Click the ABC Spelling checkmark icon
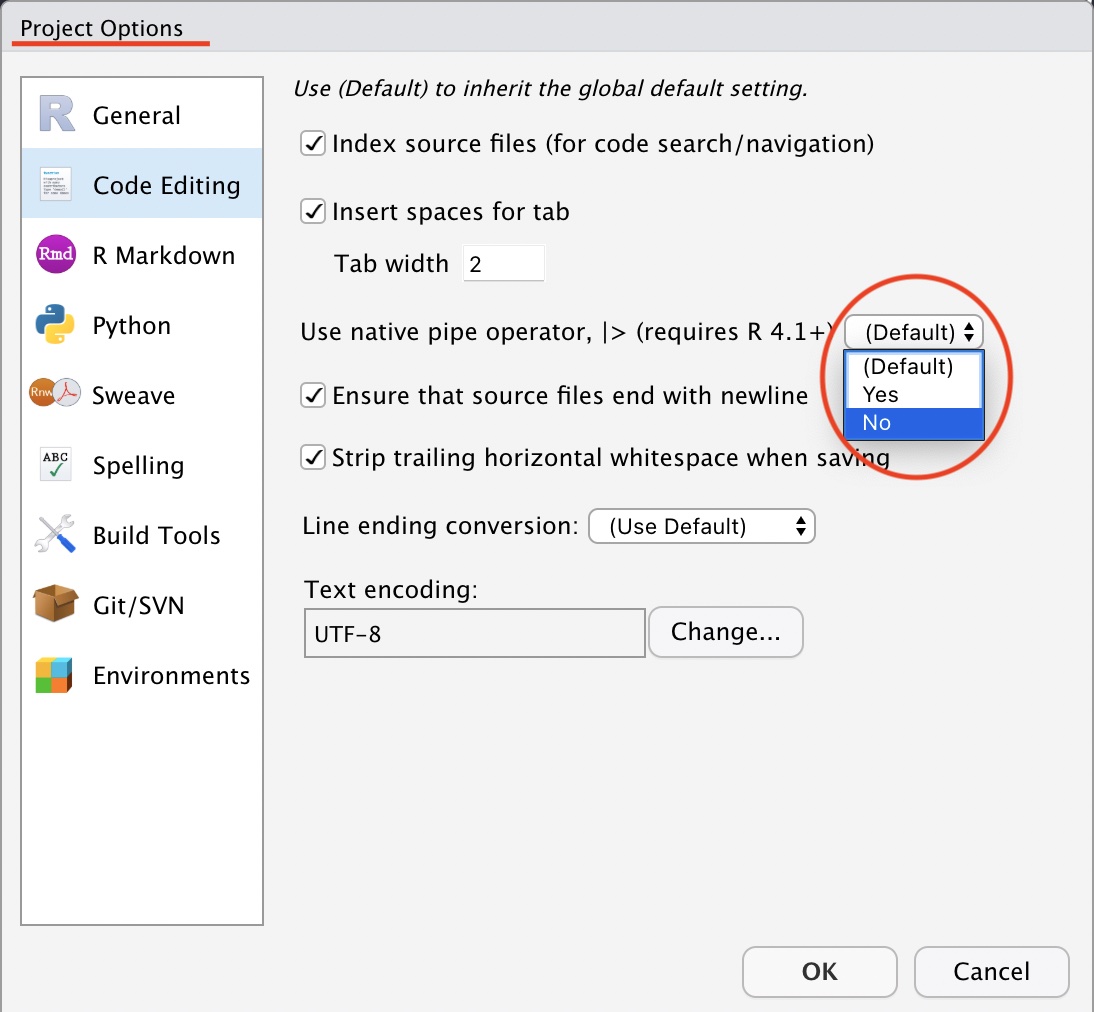The width and height of the screenshot is (1094, 1012). pyautogui.click(x=56, y=464)
